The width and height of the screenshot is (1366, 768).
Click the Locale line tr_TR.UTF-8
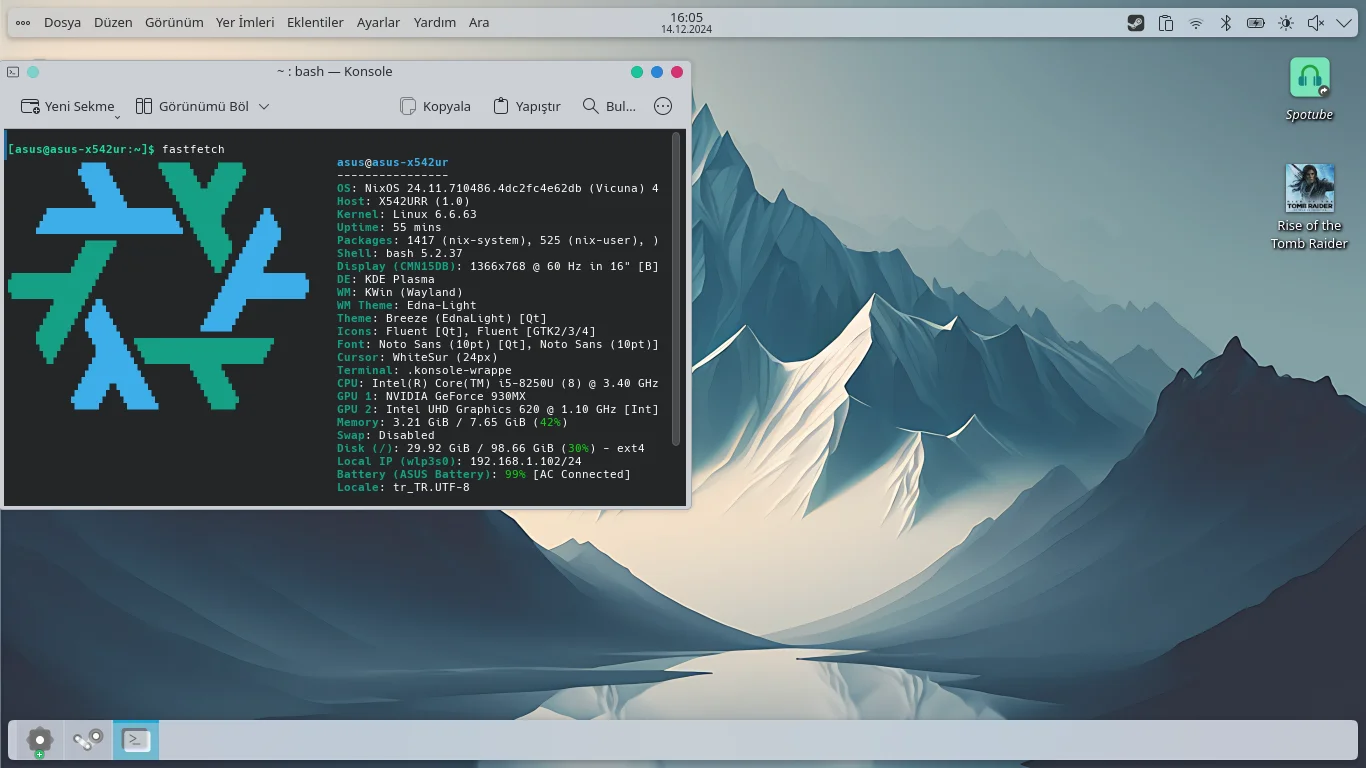pyautogui.click(x=403, y=487)
